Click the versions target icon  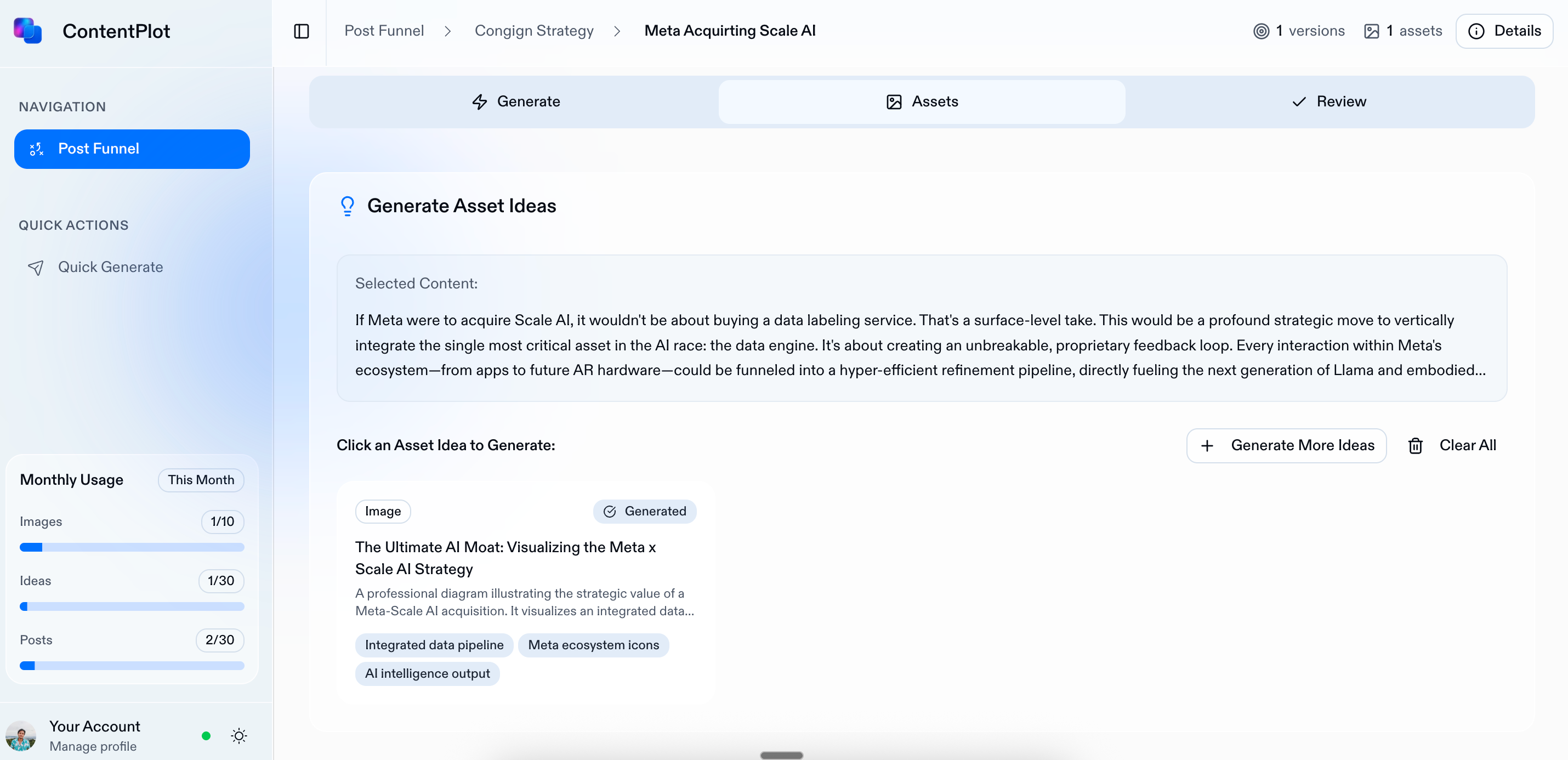pyautogui.click(x=1261, y=31)
